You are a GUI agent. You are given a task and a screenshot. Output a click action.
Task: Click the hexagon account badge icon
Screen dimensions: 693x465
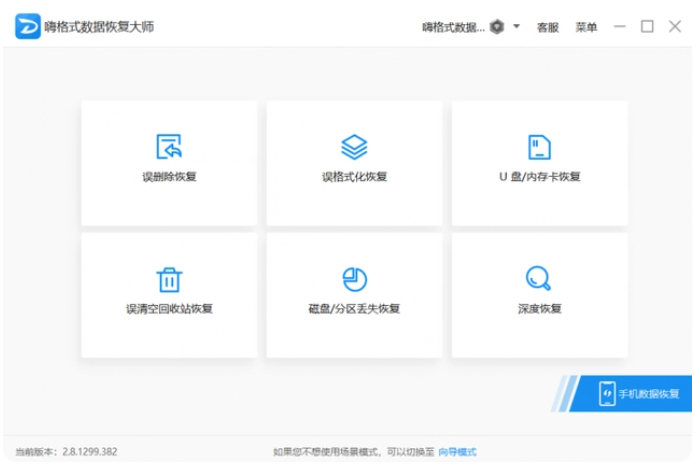pyautogui.click(x=497, y=27)
